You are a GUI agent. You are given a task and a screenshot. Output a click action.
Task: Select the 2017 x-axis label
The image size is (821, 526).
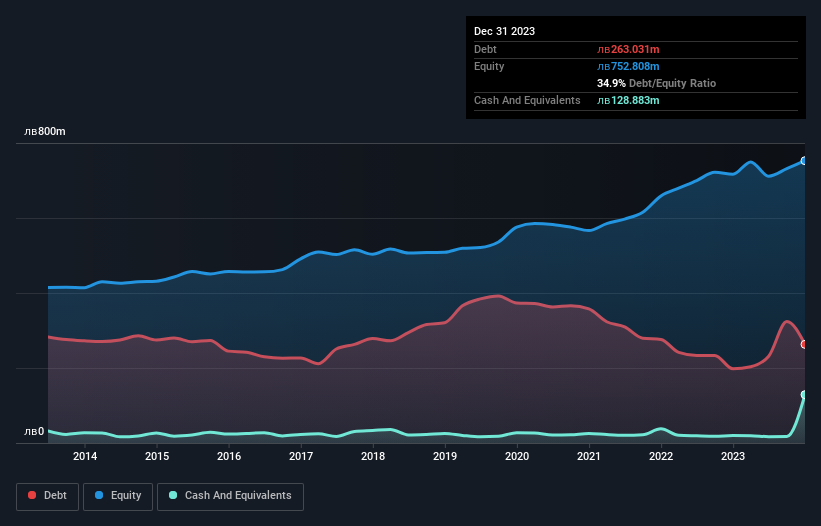tap(301, 456)
